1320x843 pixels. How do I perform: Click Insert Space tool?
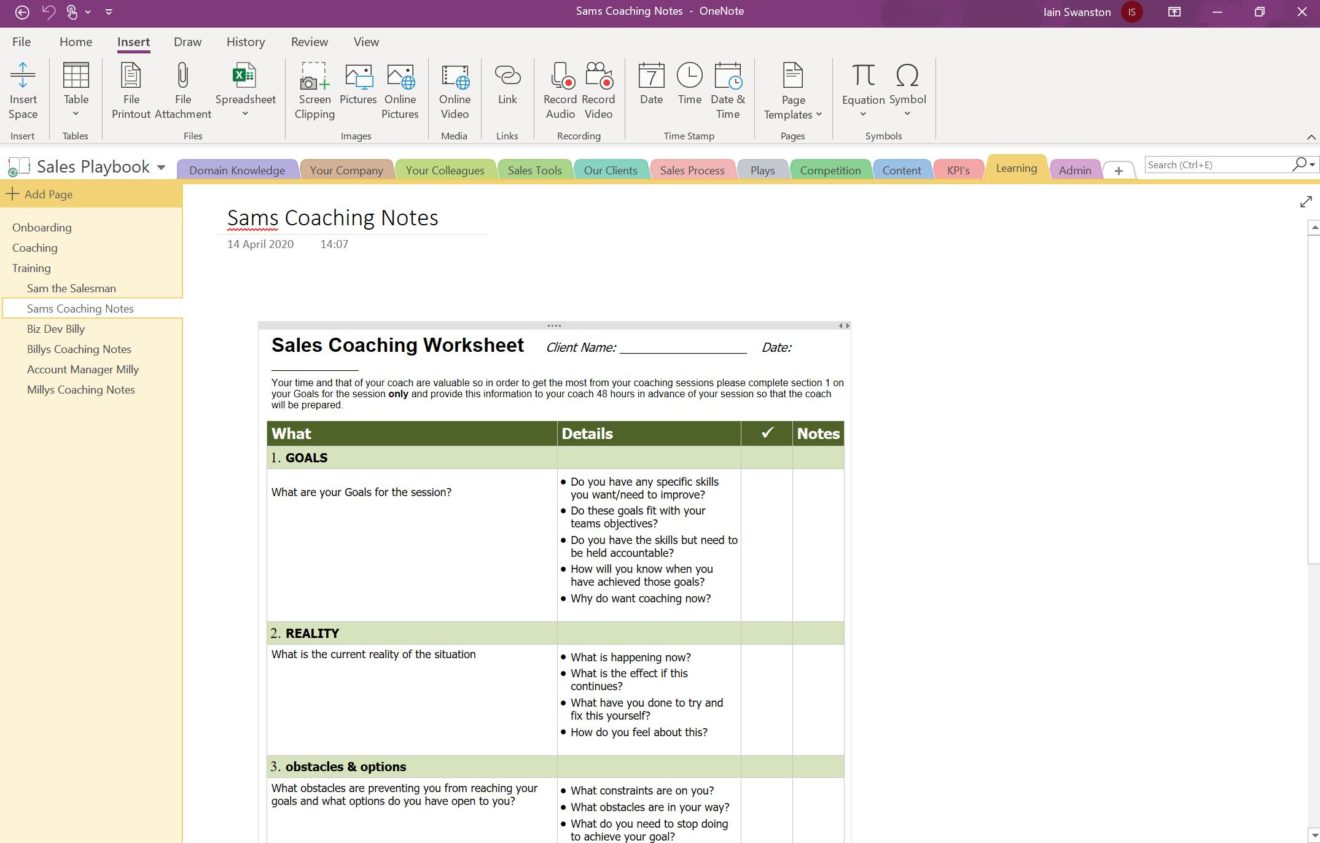click(23, 90)
